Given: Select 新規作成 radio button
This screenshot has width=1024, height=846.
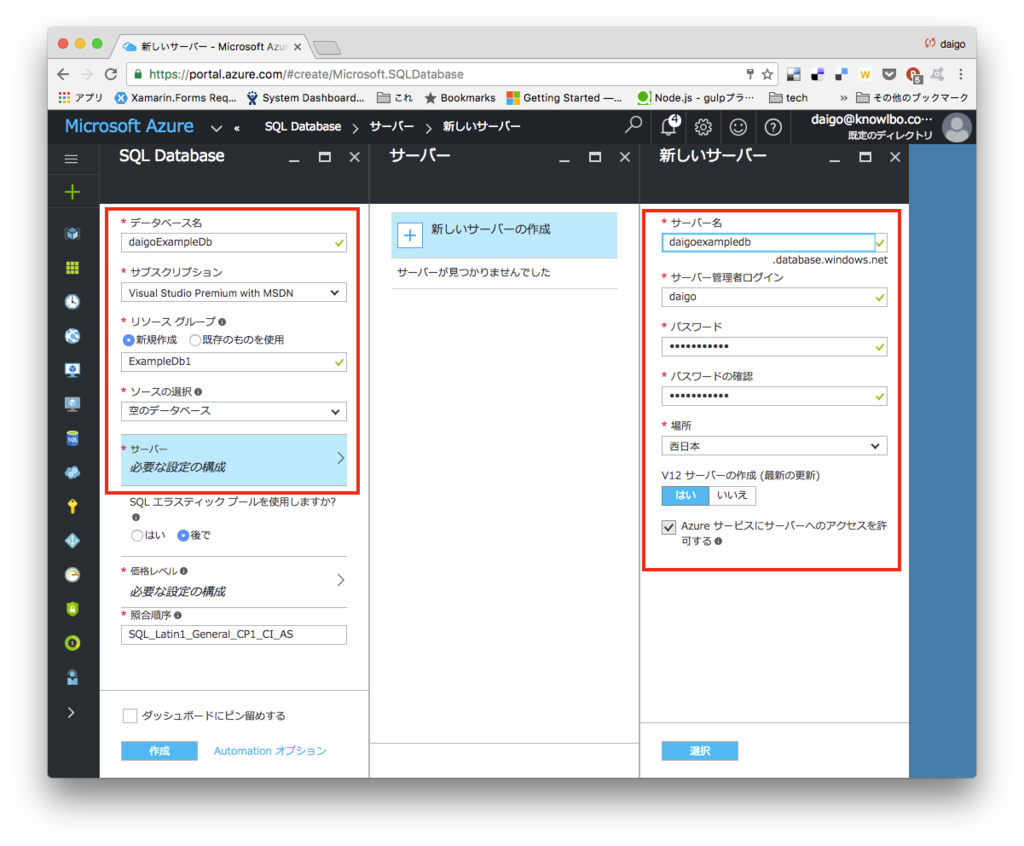Looking at the screenshot, I should (x=129, y=340).
